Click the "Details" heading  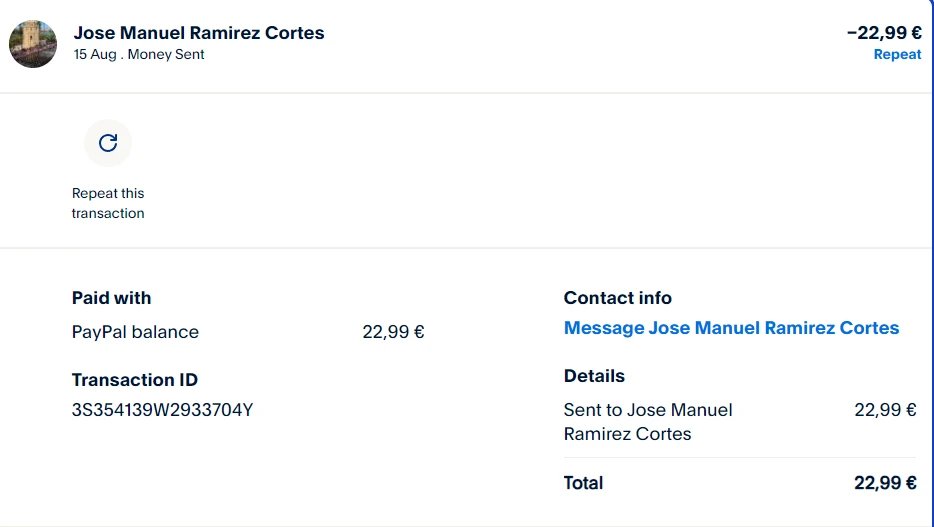(594, 376)
